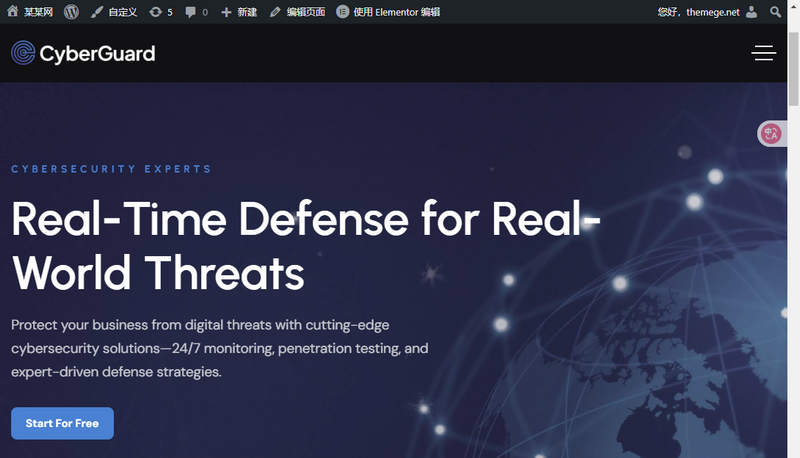This screenshot has height=458, width=800.
Task: Click the Protect your business paragraph
Action: (x=220, y=348)
